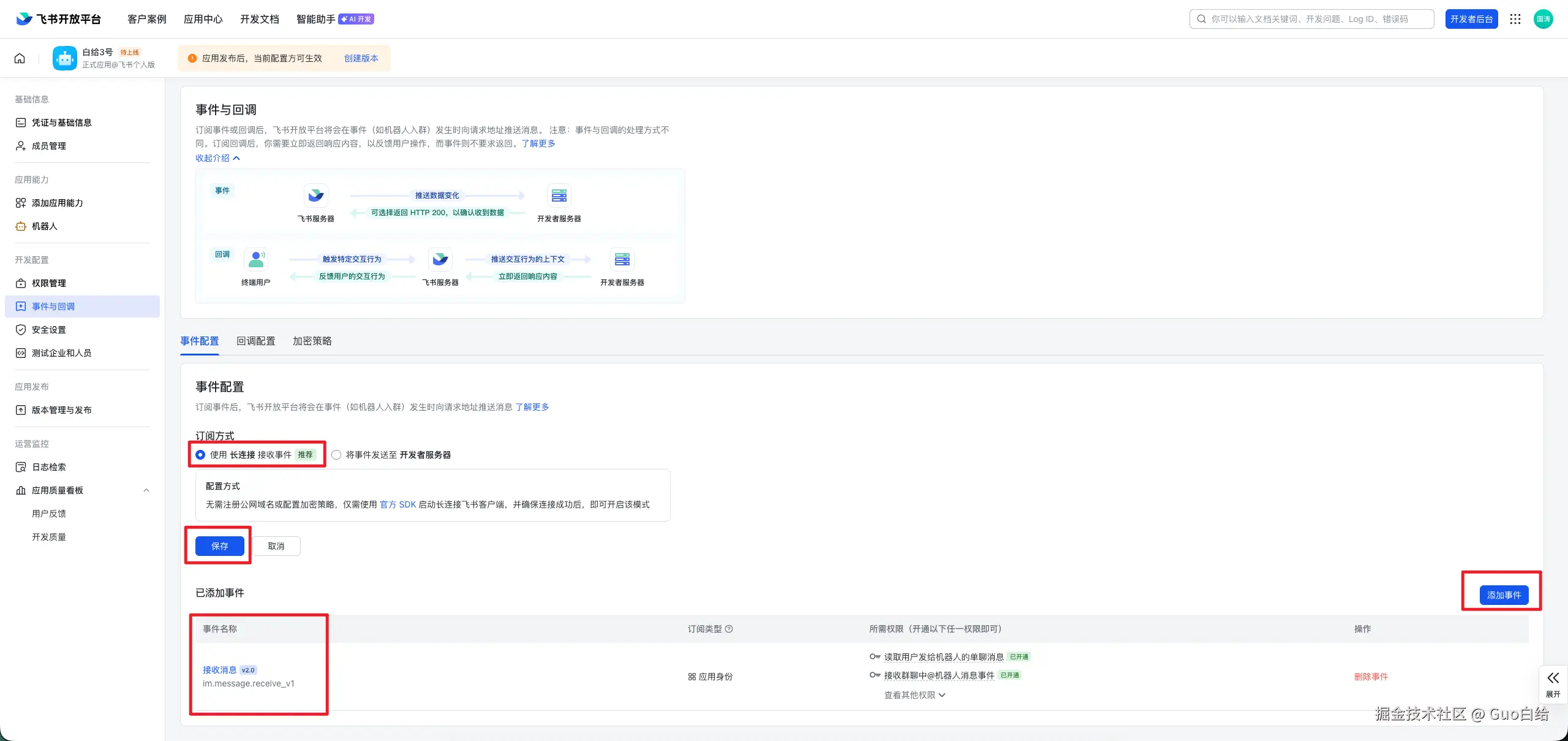1568x741 pixels.
Task: Select 使用长连接接收事件 radio option
Action: point(200,455)
